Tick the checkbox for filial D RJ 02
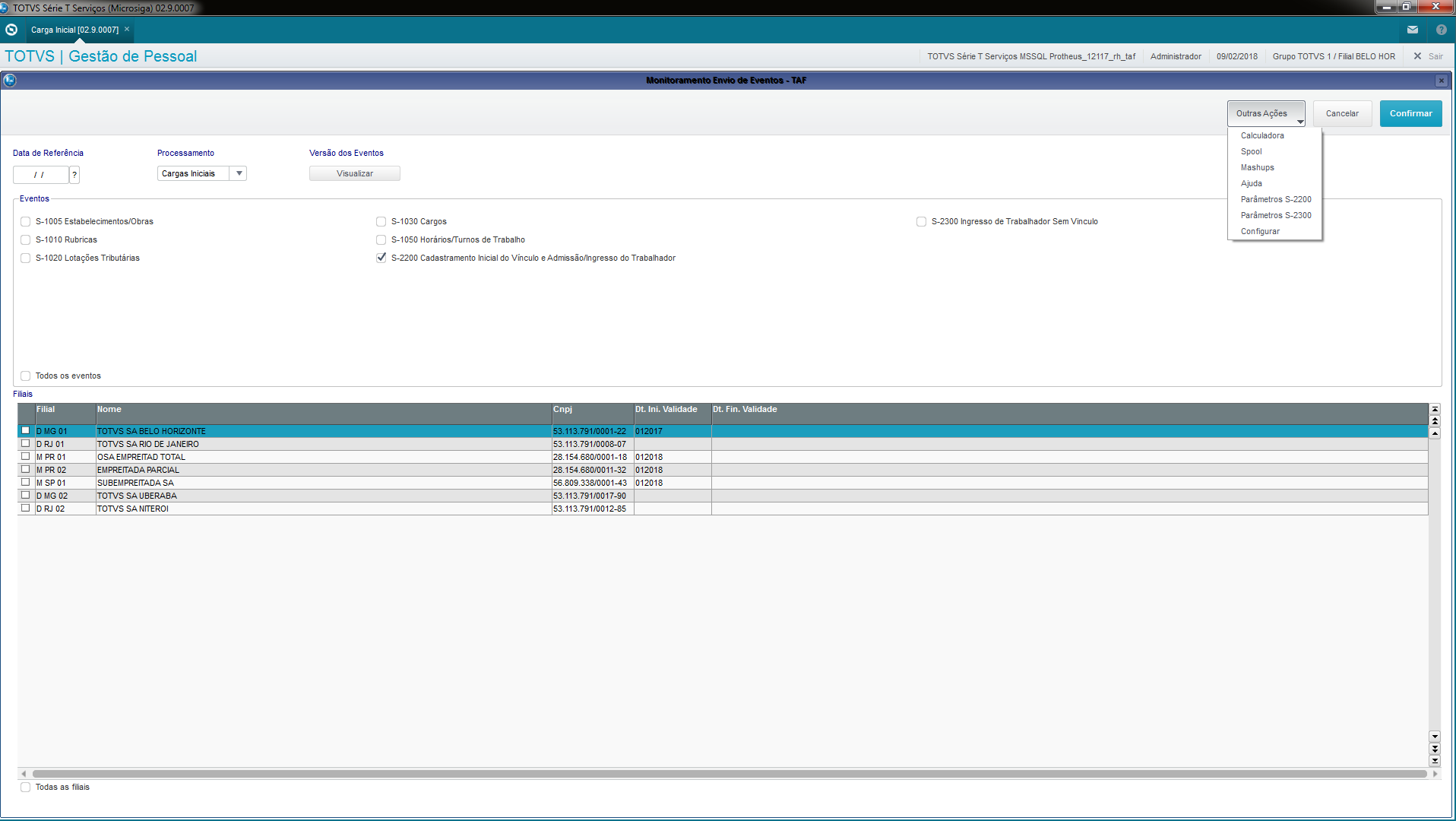 pyautogui.click(x=26, y=509)
